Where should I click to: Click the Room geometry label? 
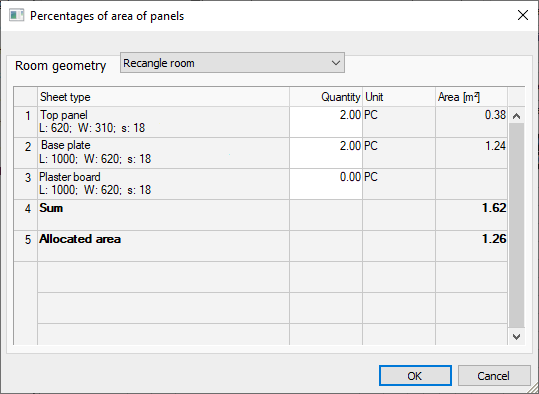[60, 65]
